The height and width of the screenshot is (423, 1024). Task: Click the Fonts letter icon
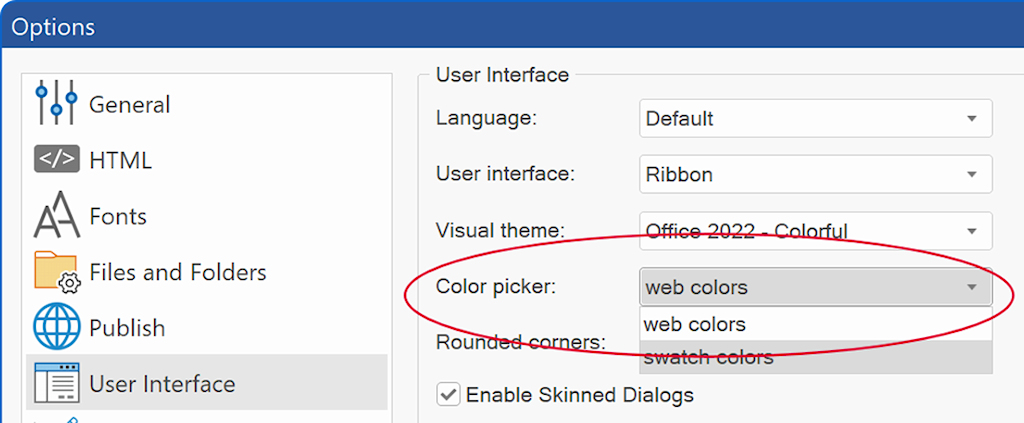tap(57, 215)
